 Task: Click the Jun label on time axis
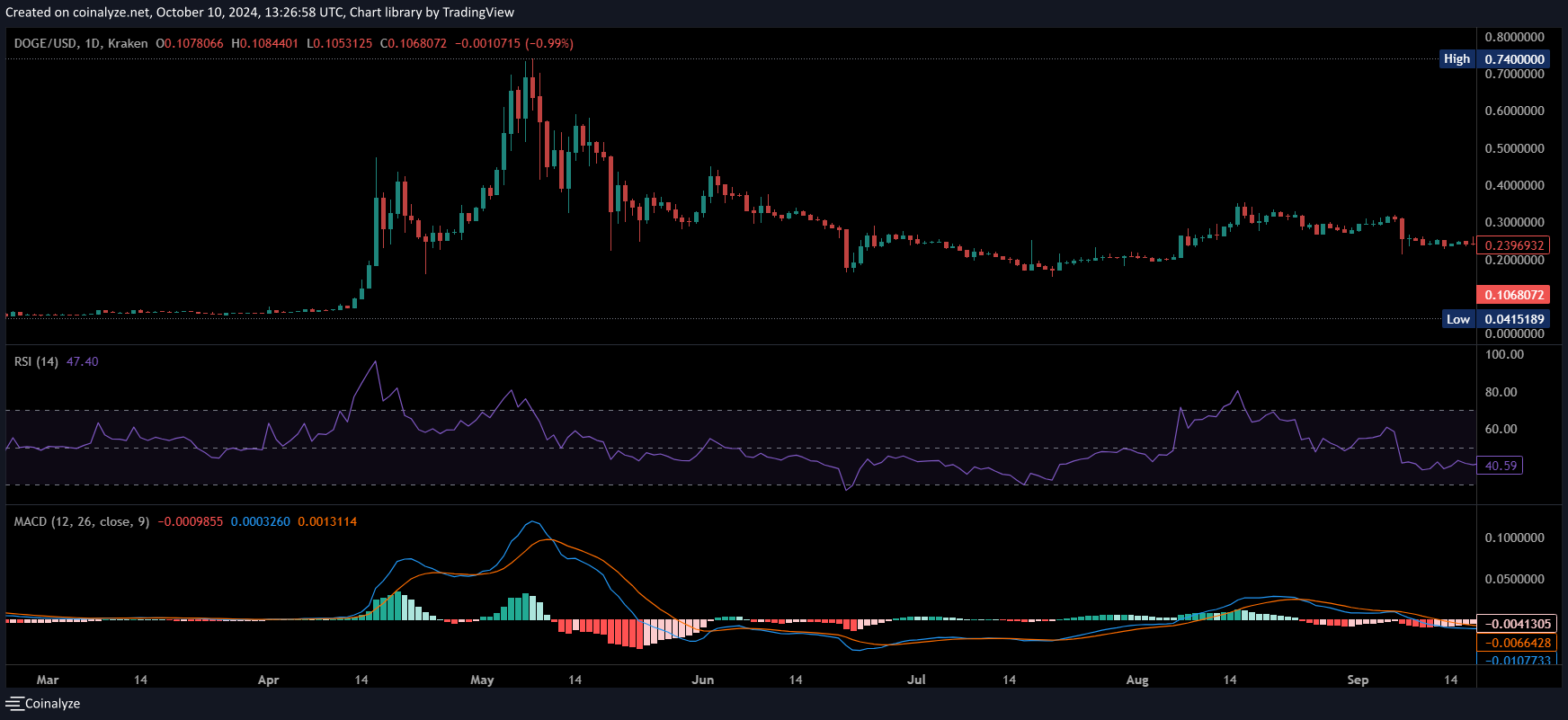click(703, 680)
